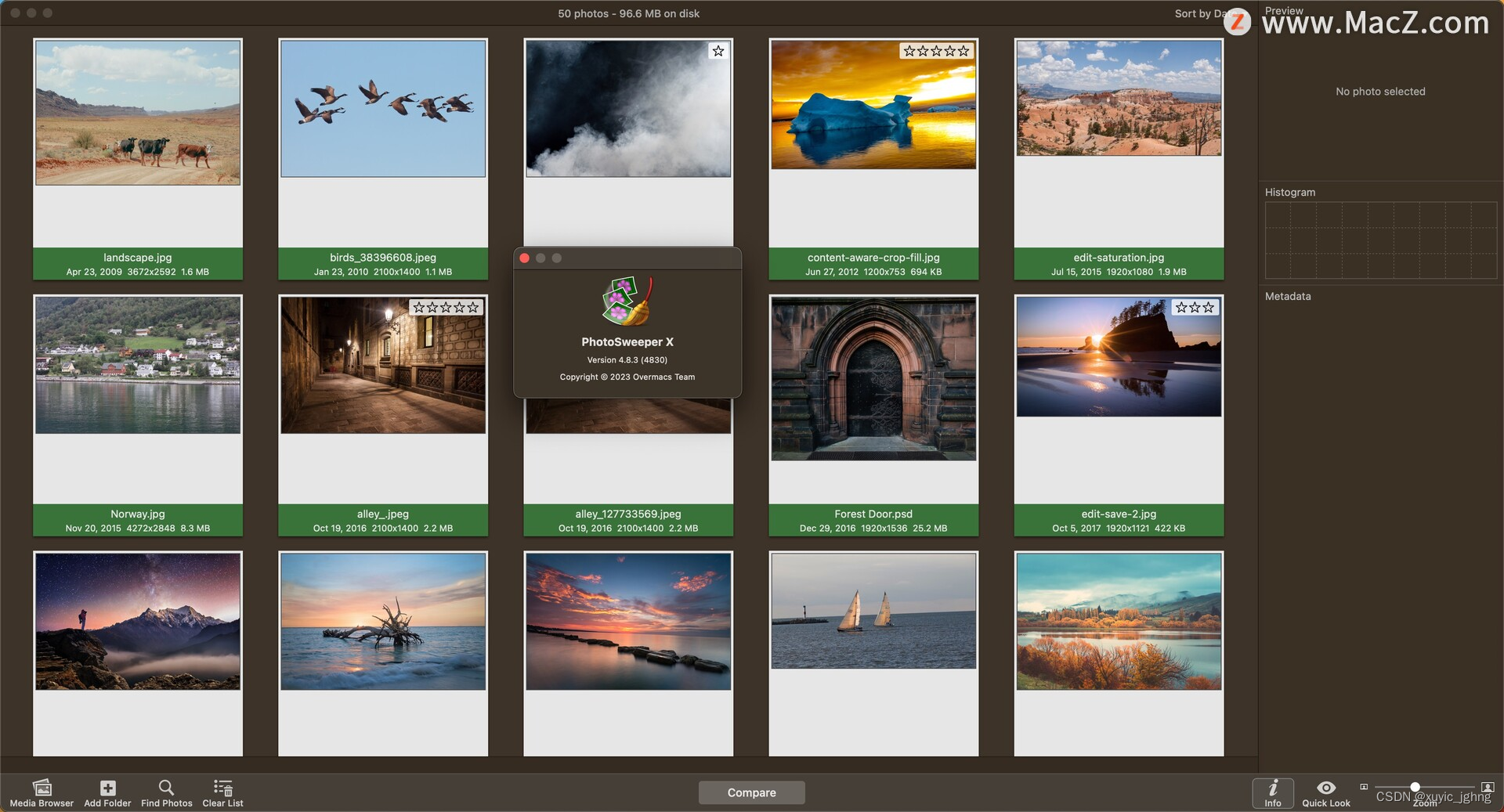Select the blue iceberg sunset photo

(x=873, y=105)
